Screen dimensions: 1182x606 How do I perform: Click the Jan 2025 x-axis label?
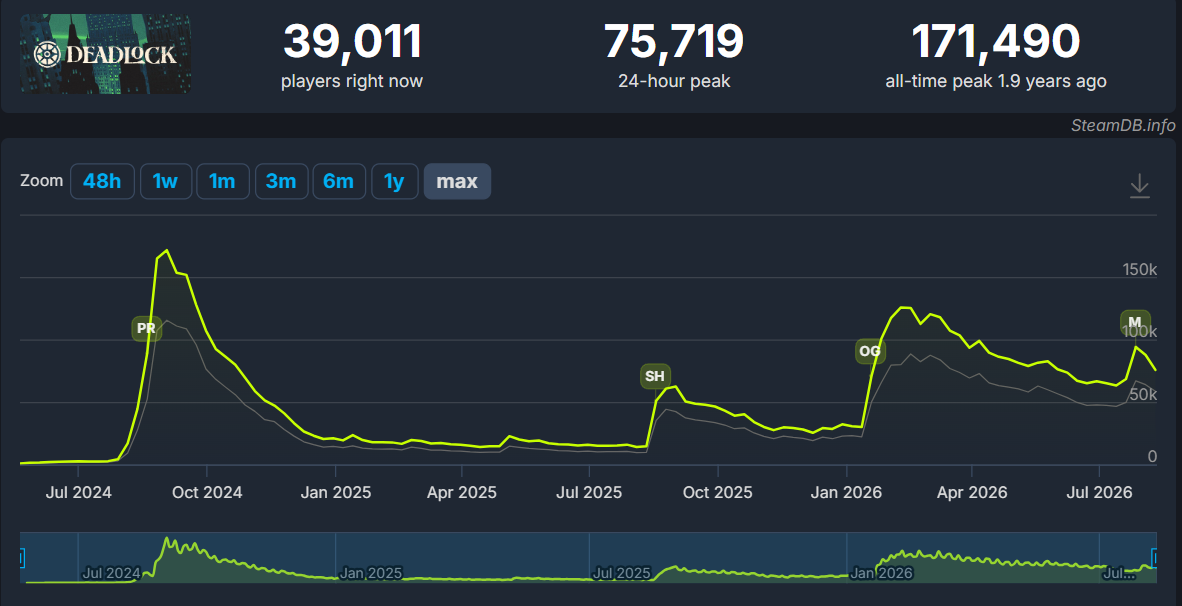pos(335,492)
